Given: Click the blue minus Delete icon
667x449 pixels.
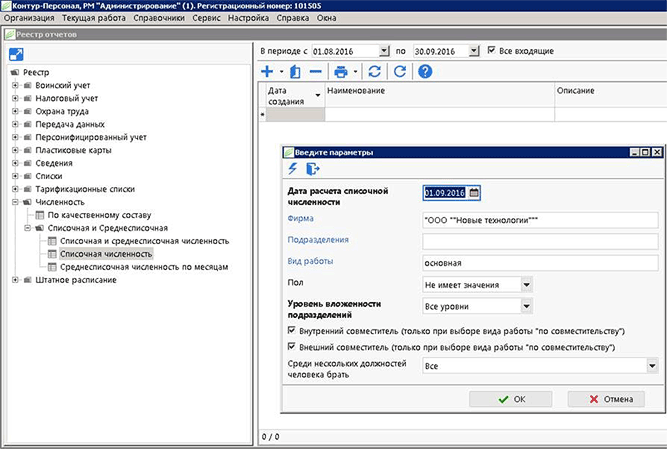Looking at the screenshot, I should tap(316, 71).
